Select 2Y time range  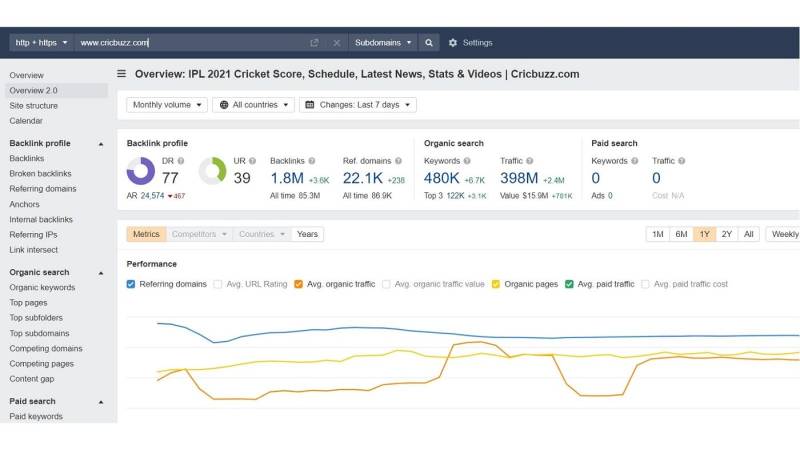(727, 234)
